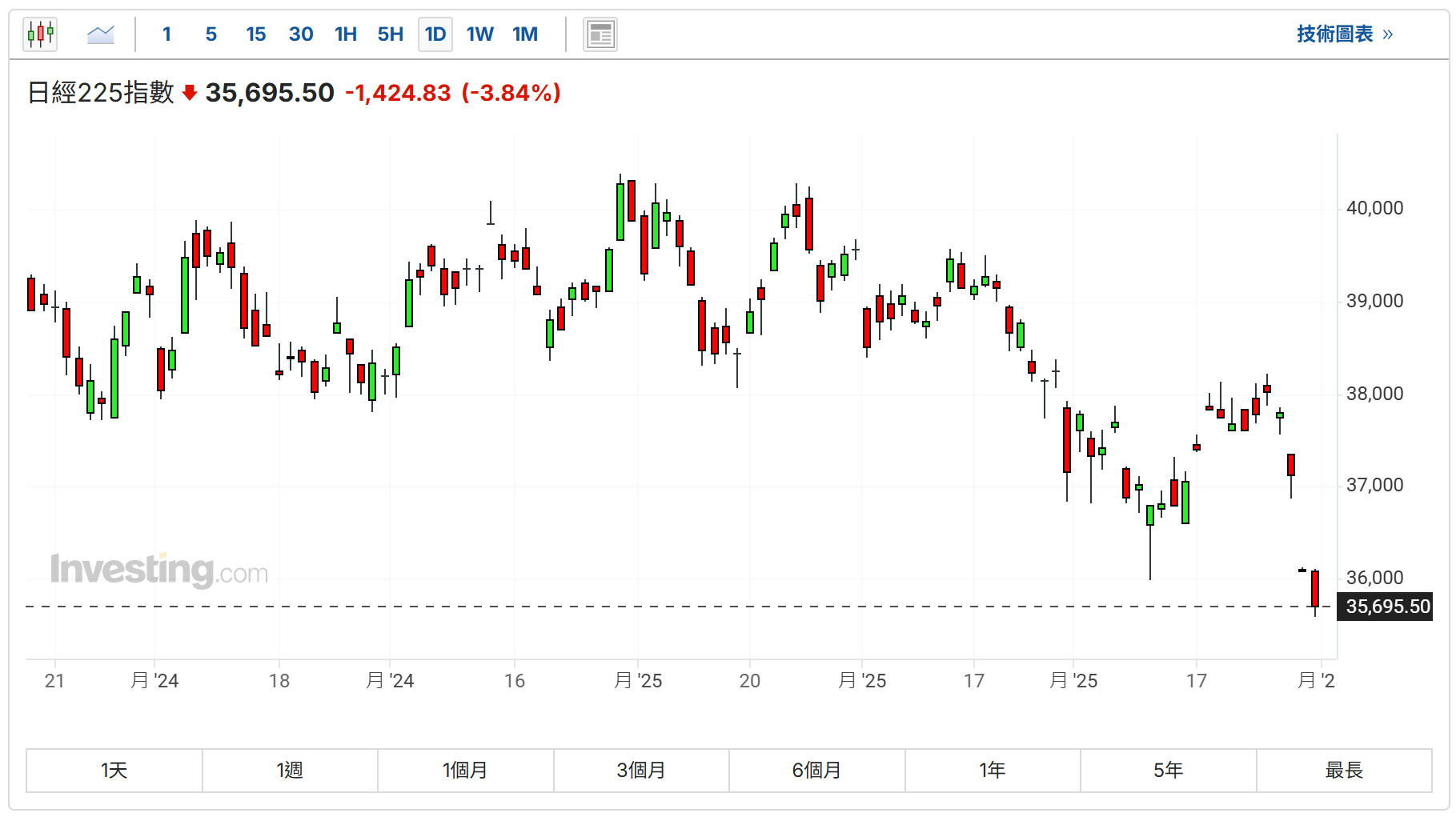Screen dimensions: 1456x817
Task: Click the date label 16 on time axis
Action: coord(515,681)
